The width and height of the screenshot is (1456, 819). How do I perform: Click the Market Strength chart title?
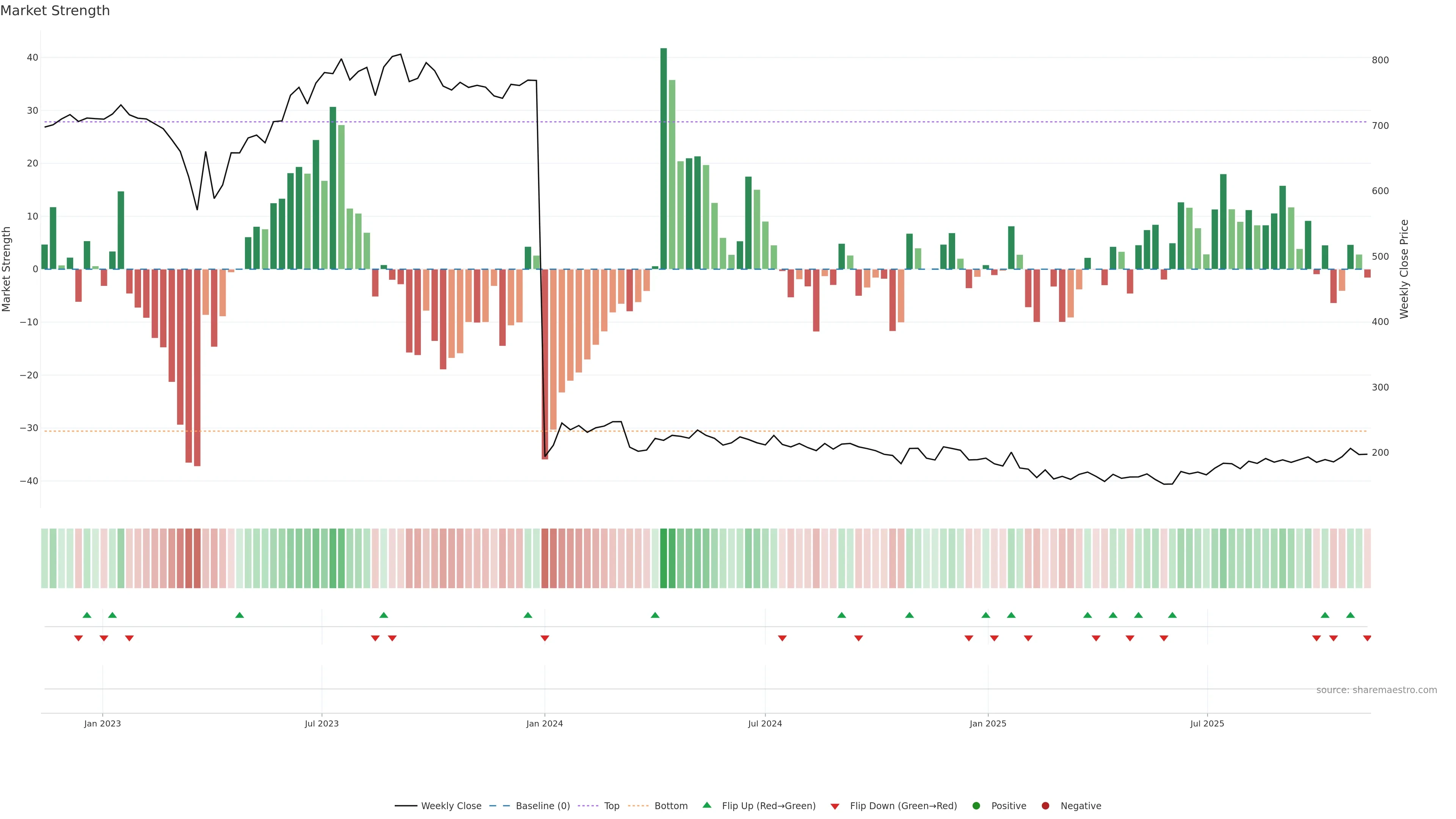coord(55,11)
